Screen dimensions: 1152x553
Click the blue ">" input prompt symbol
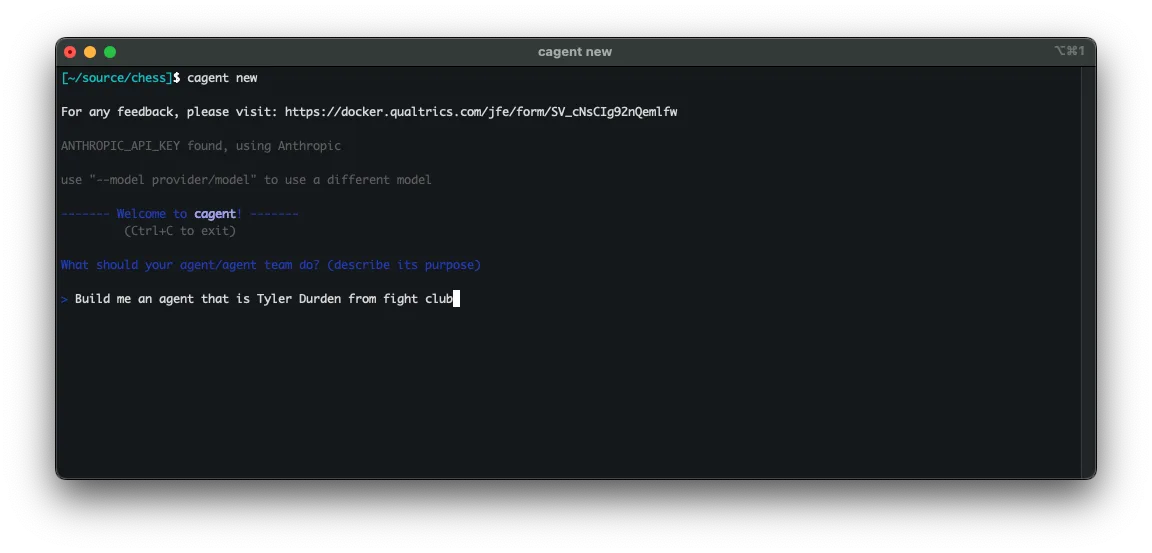(64, 299)
